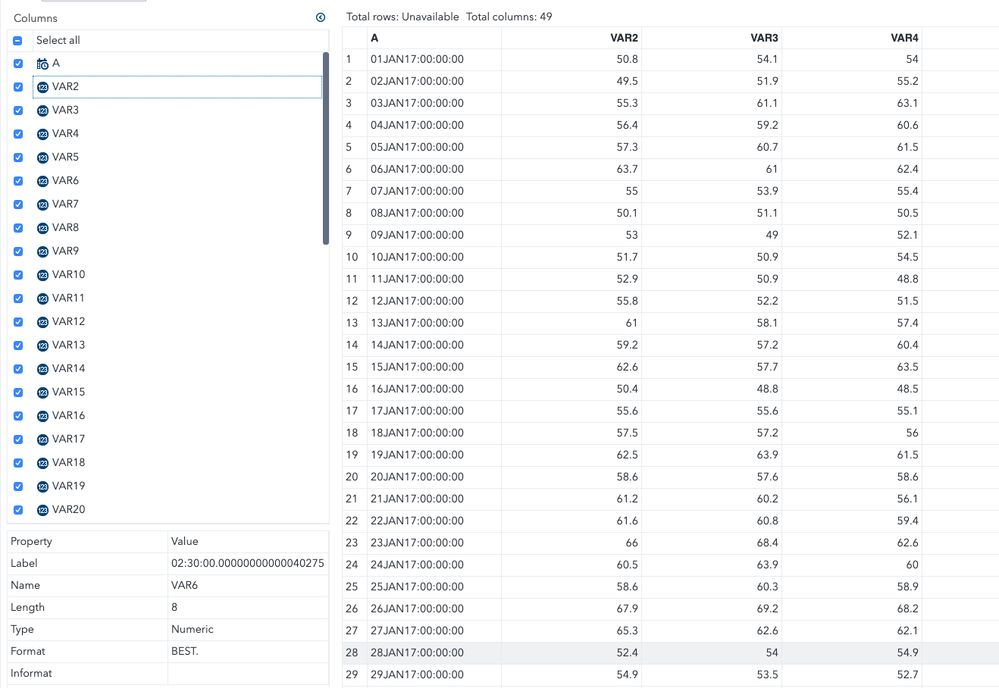This screenshot has height=688, width=999.
Task: Select the VAR15 label in column list
Action: tap(68, 392)
